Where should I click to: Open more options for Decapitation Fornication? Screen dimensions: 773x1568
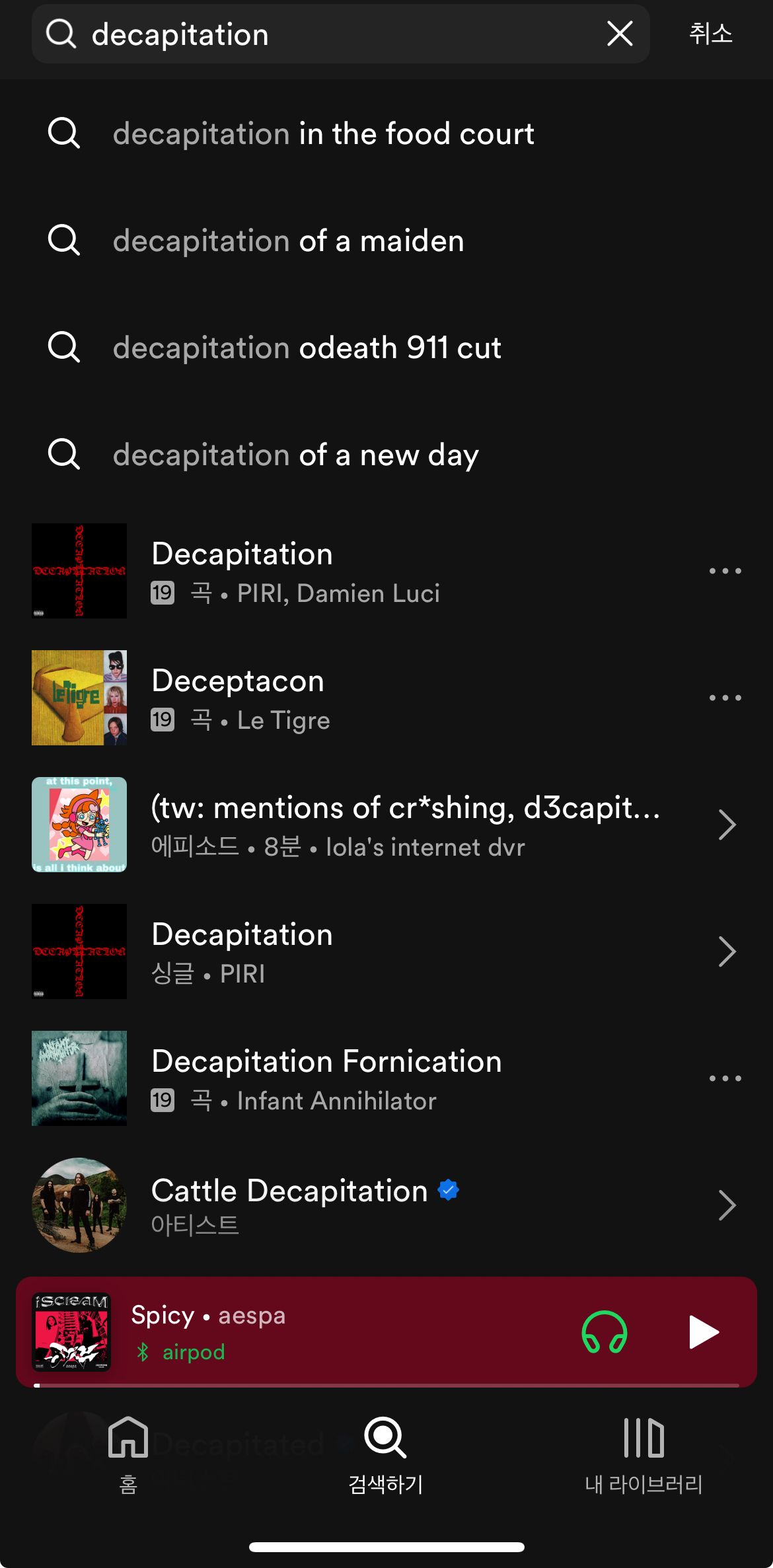(725, 1078)
